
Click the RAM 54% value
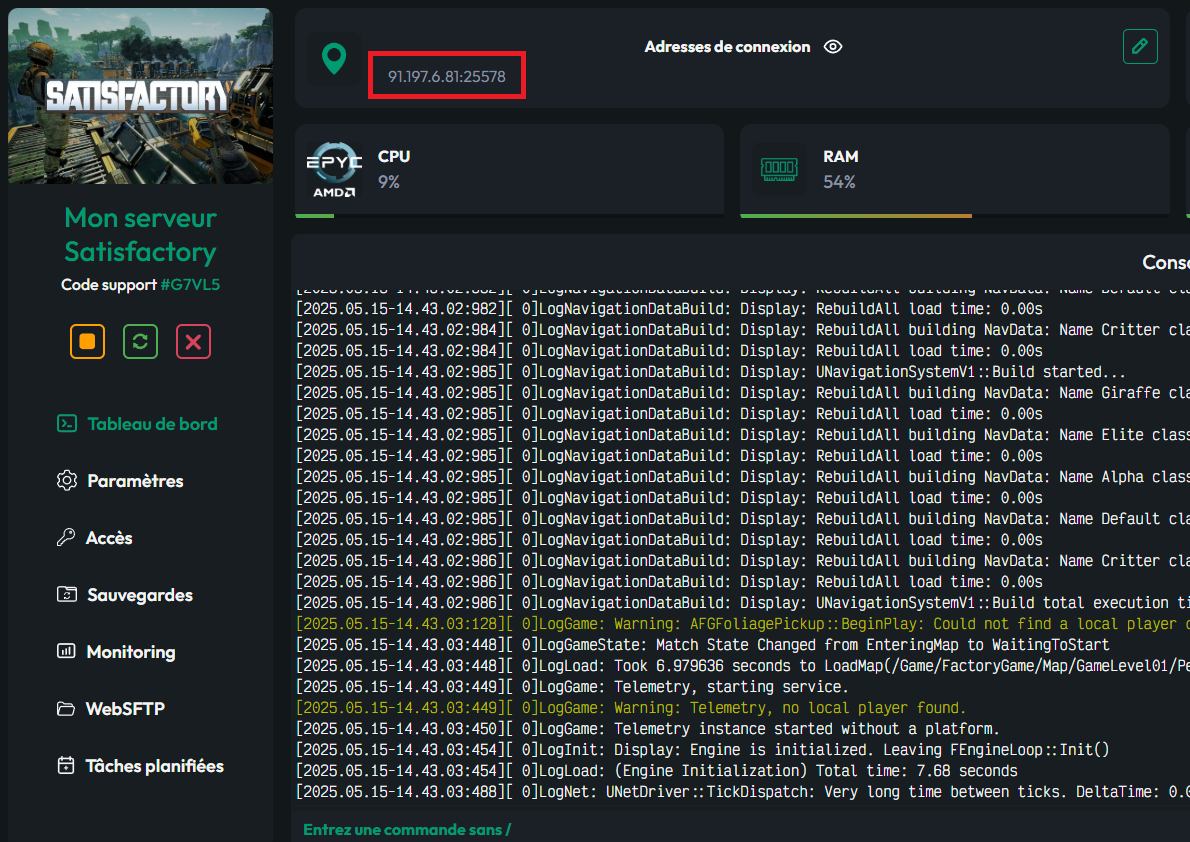coord(839,182)
